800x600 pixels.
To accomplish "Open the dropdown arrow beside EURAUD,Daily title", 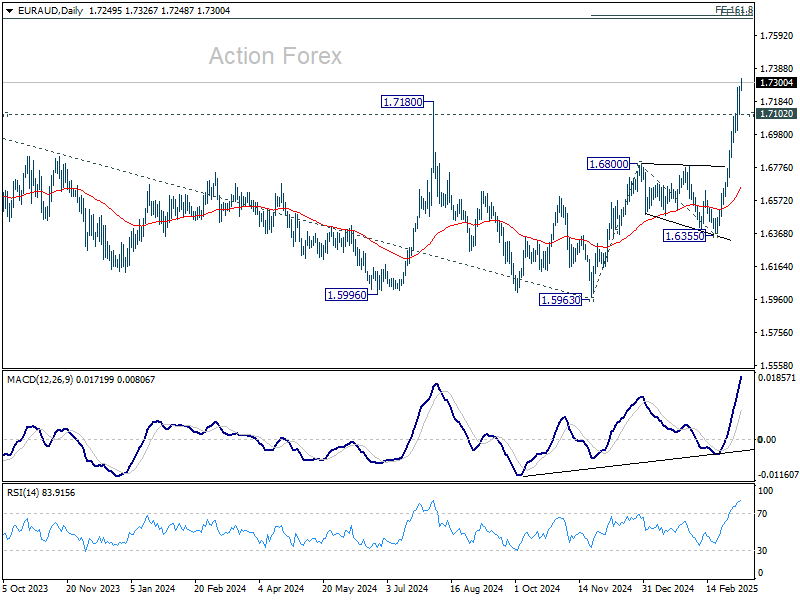I will pyautogui.click(x=9, y=11).
